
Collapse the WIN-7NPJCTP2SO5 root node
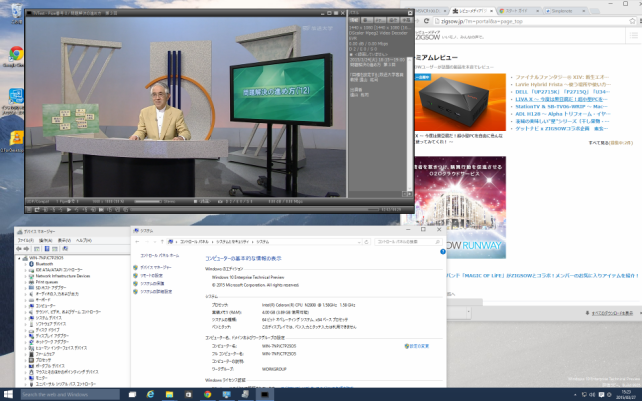(x=19, y=258)
